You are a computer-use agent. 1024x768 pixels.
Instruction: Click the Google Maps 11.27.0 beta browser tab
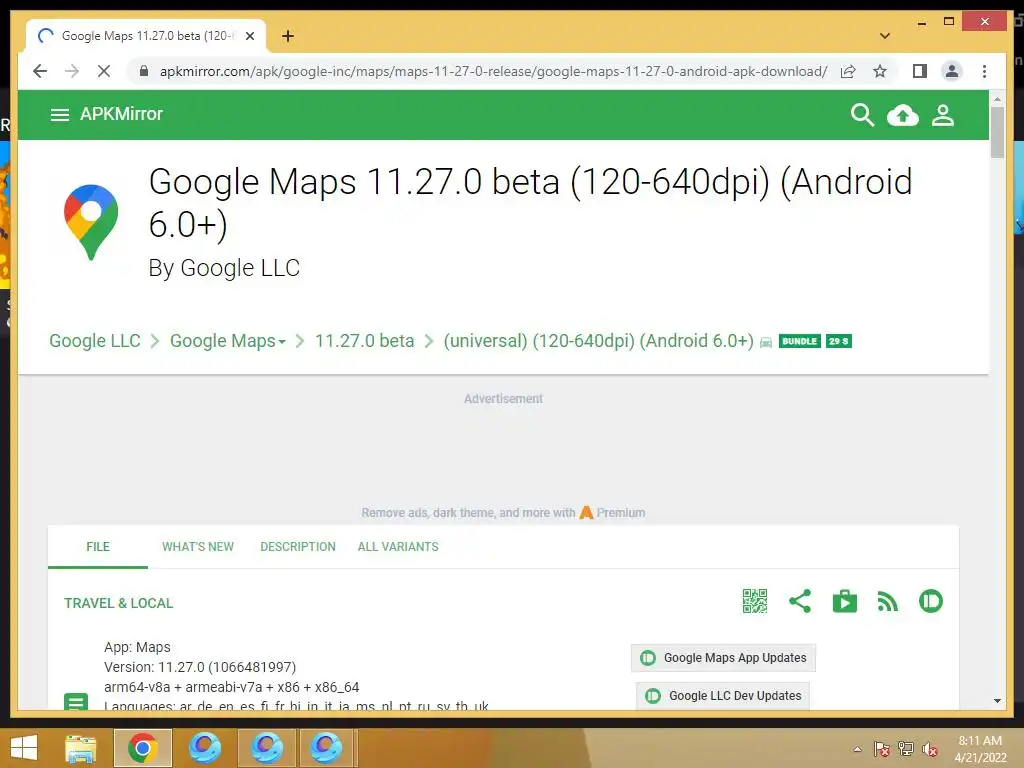point(146,36)
